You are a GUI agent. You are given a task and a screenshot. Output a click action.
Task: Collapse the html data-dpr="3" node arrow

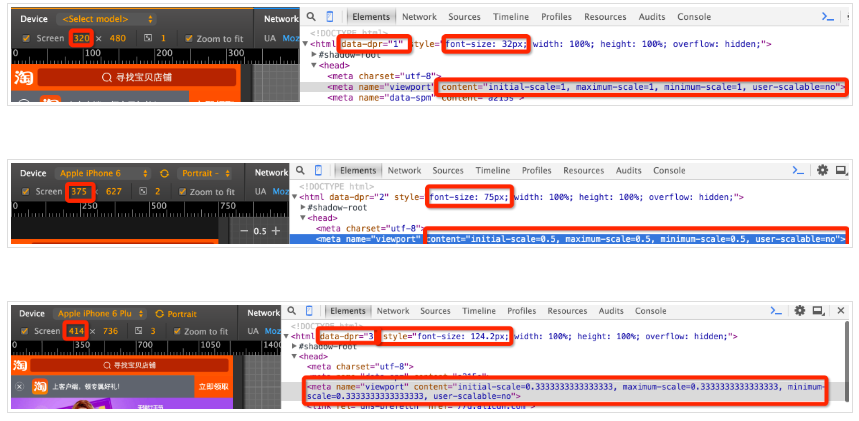pyautogui.click(x=286, y=336)
